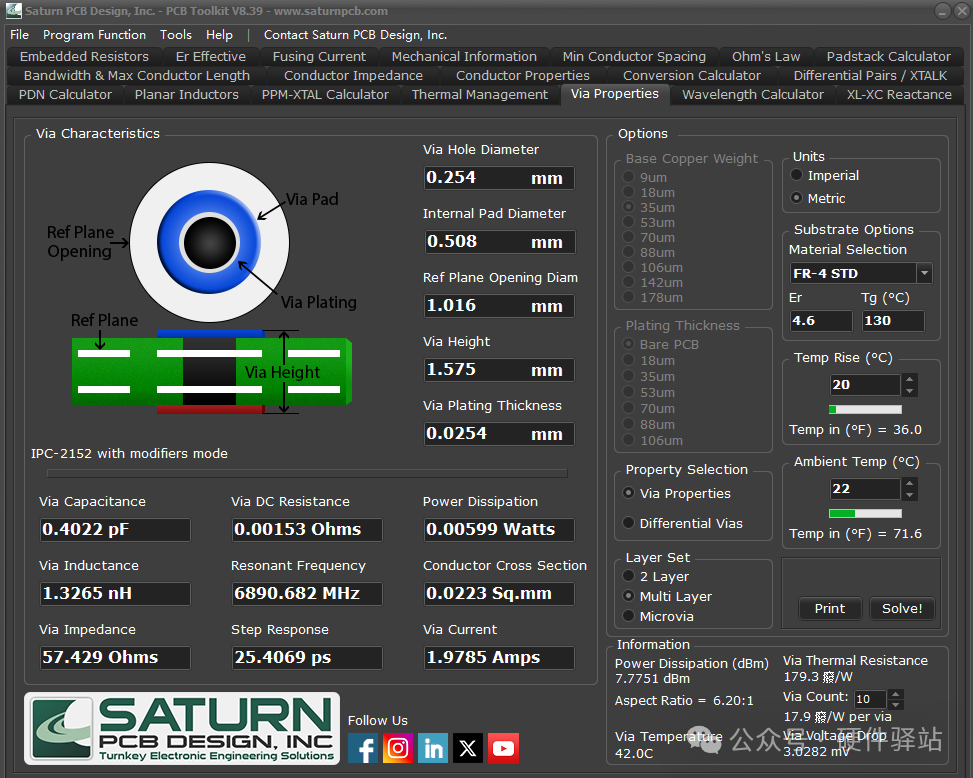Switch to Differential Pairs / XTALK tab
The image size is (973, 778).
coord(870,76)
